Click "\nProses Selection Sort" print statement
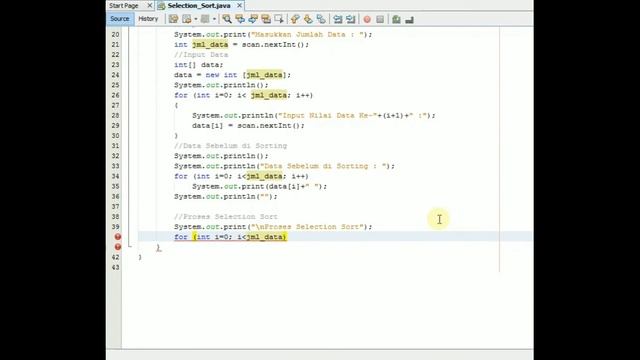Image resolution: width=640 pixels, height=360 pixels. click(x=273, y=227)
